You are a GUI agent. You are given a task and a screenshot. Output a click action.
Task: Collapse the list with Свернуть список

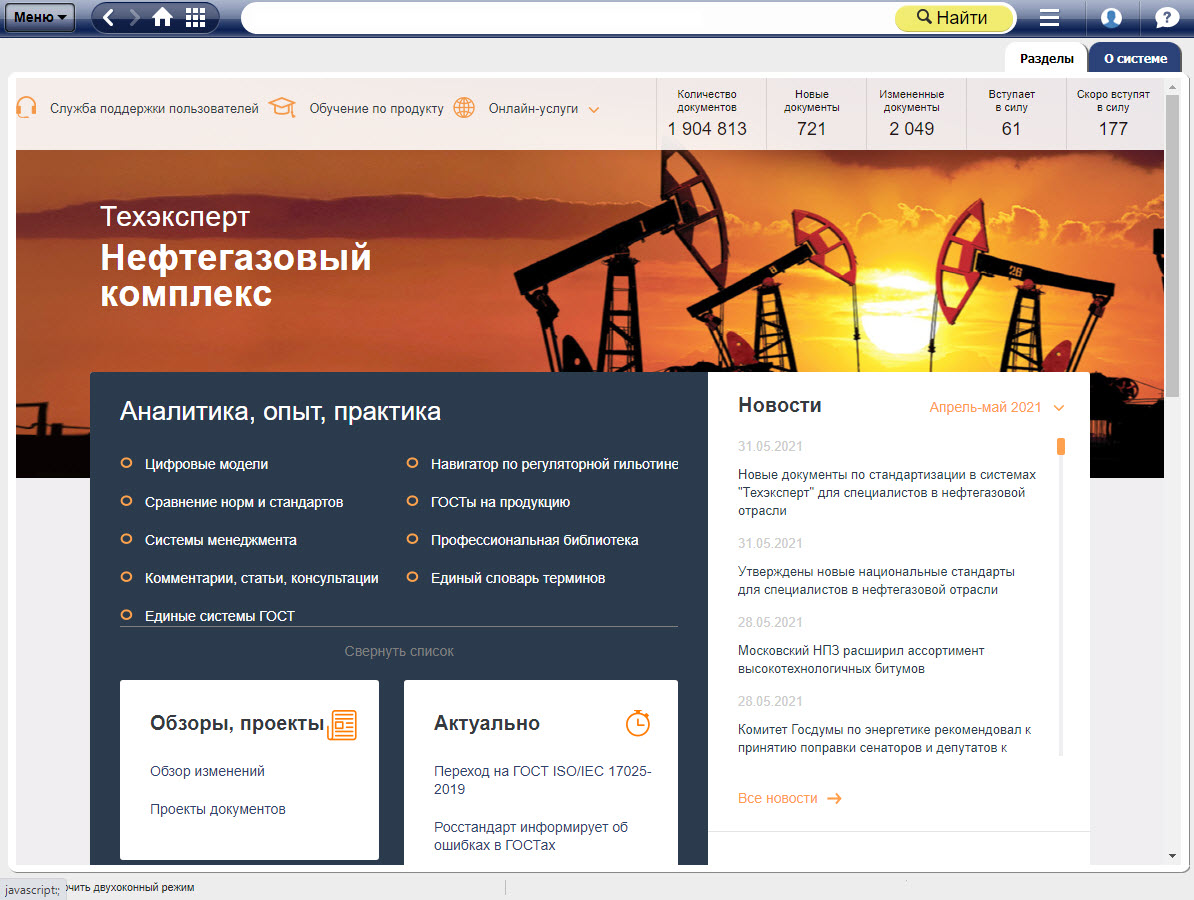click(x=399, y=651)
